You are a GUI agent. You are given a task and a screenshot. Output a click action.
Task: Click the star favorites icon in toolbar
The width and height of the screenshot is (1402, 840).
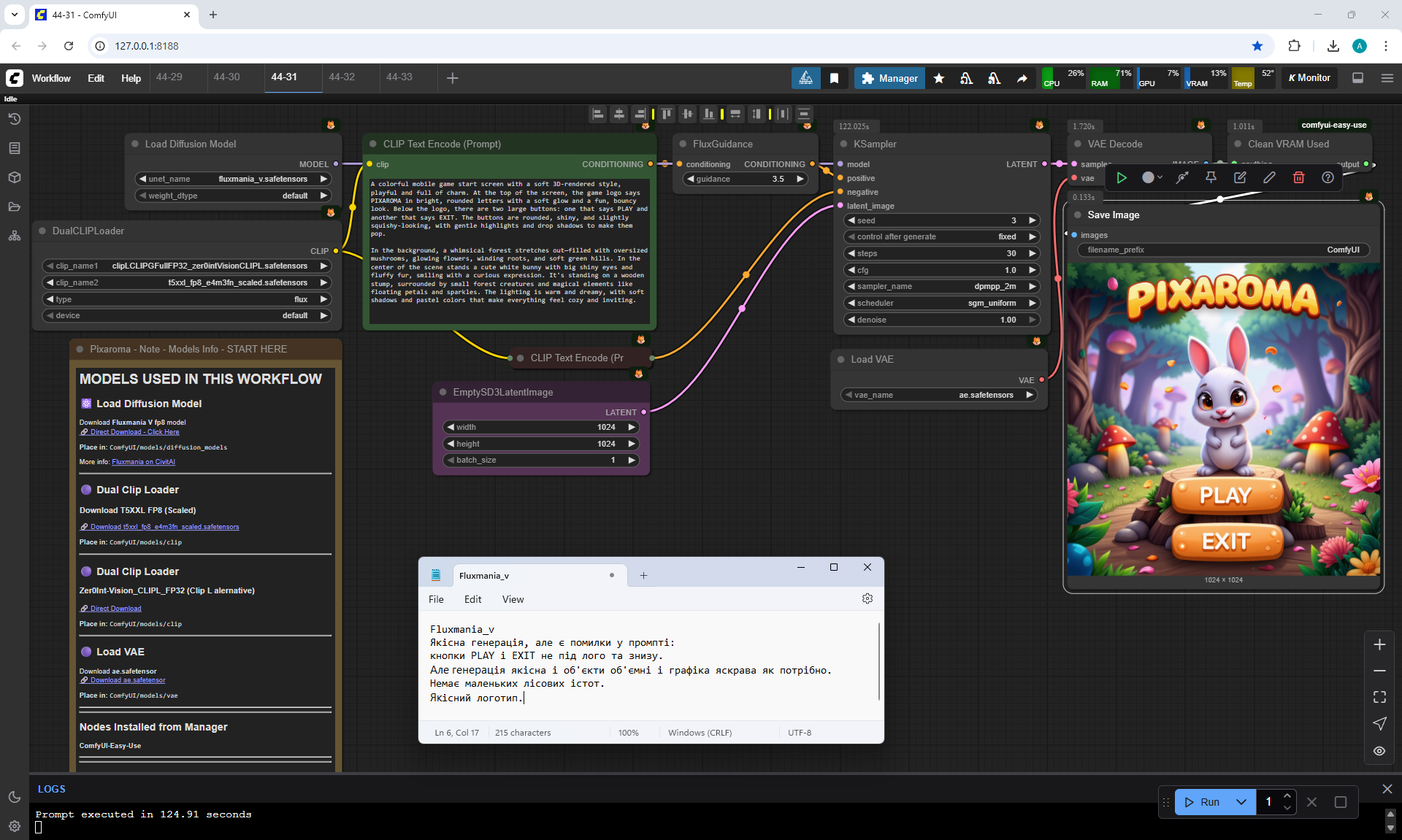(939, 78)
